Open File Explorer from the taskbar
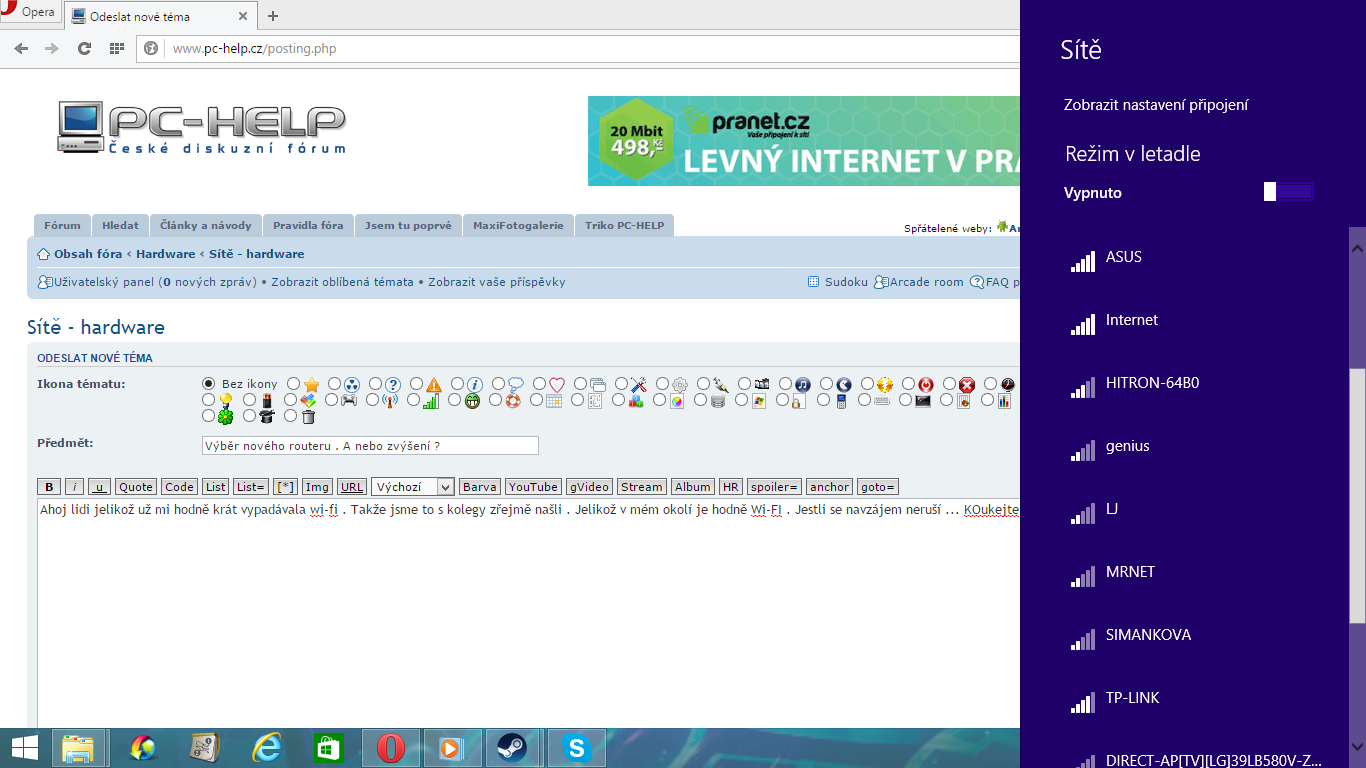The image size is (1366, 768). tap(77, 747)
